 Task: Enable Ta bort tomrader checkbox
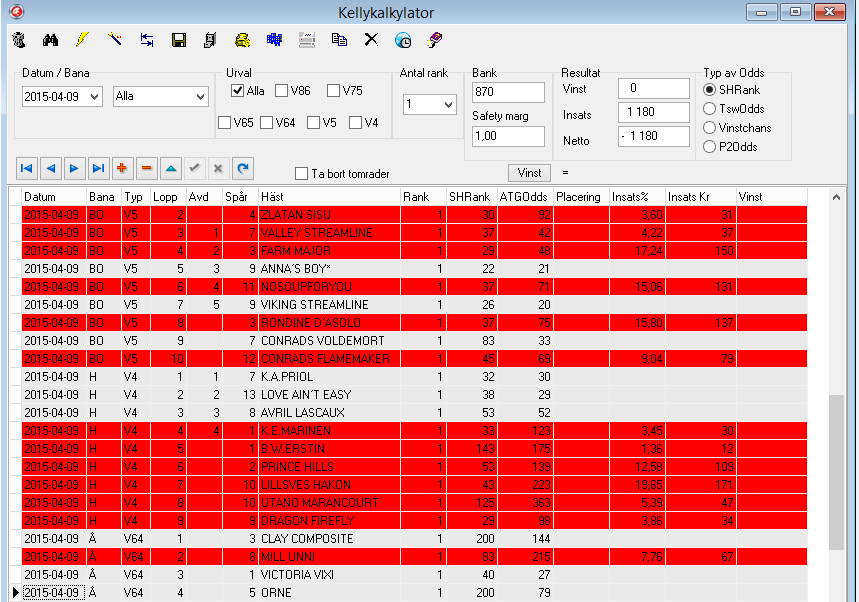click(x=301, y=174)
